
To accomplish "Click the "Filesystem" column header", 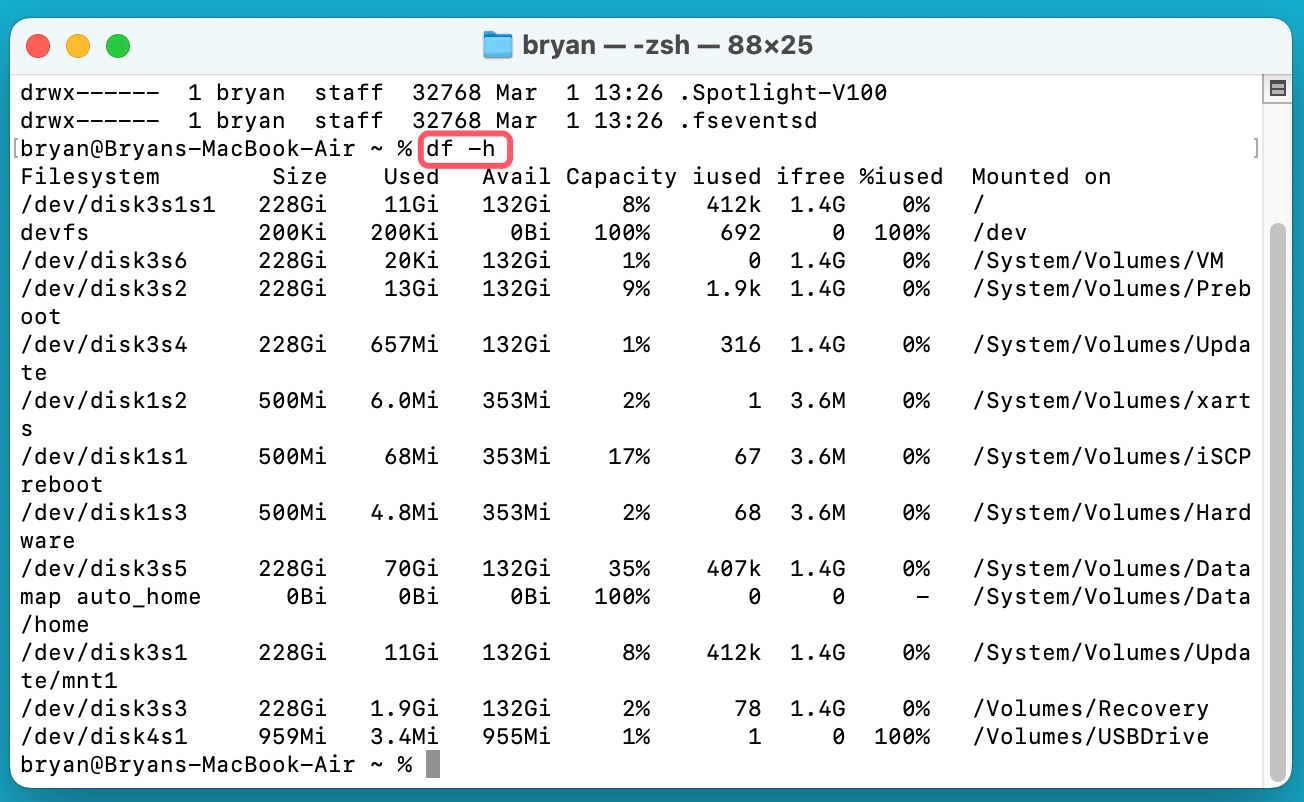I will click(90, 177).
